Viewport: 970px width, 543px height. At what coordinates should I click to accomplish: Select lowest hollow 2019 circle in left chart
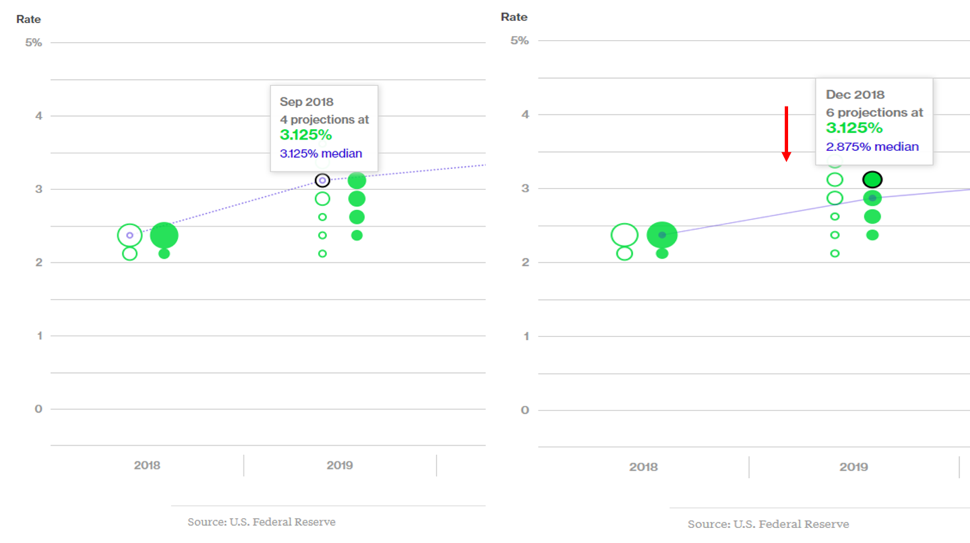323,254
